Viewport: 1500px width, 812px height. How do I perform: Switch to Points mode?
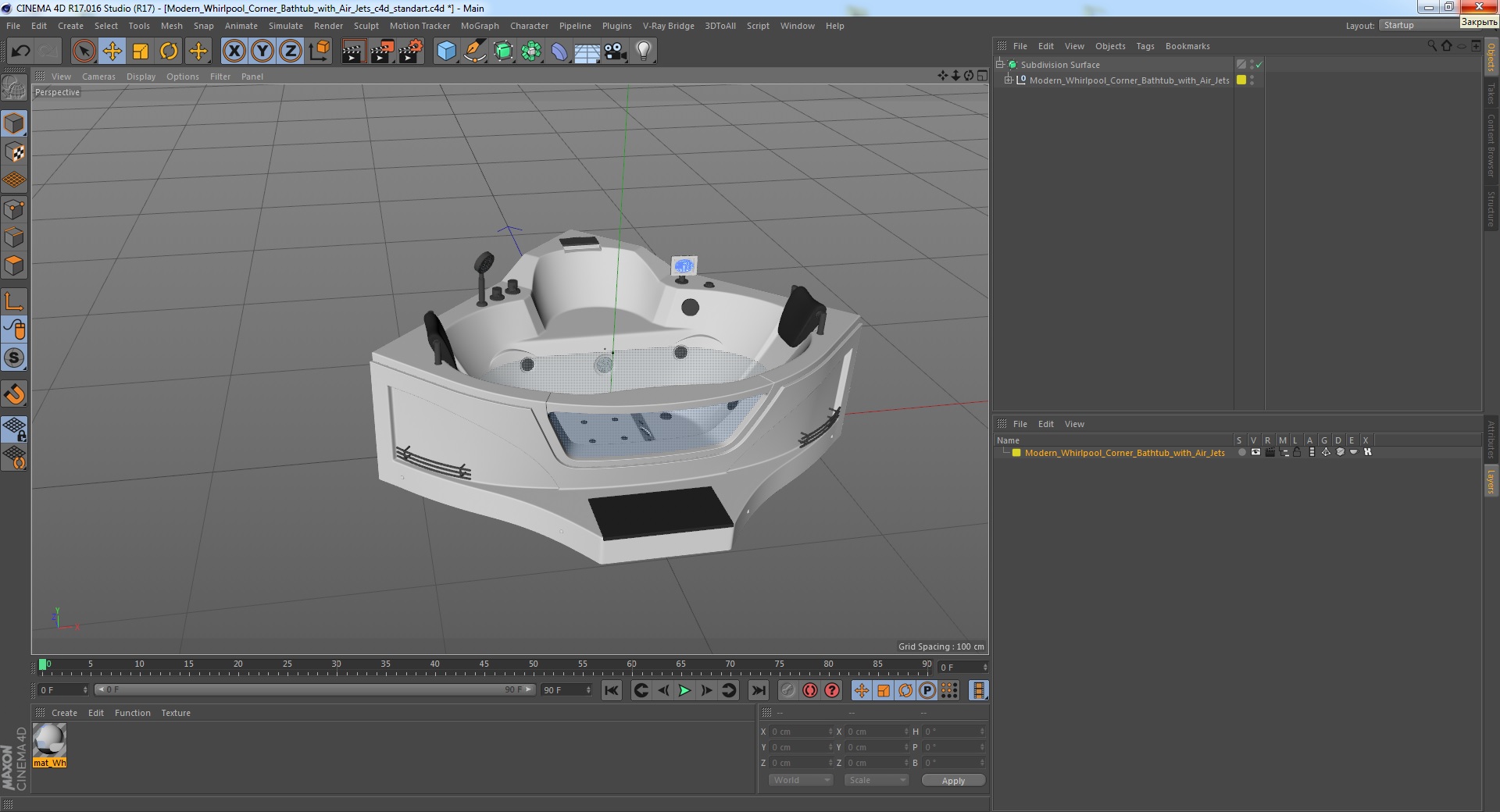coord(14,209)
